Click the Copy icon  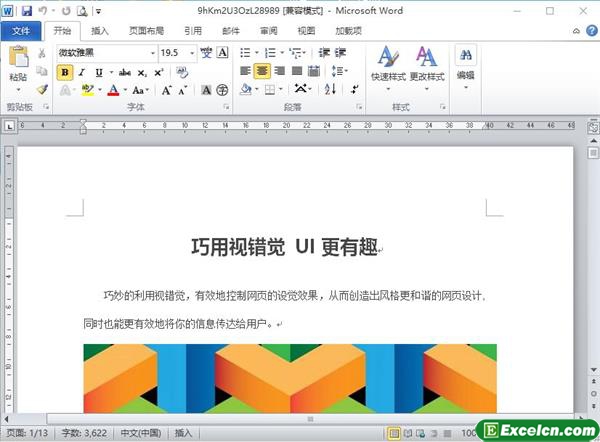point(42,71)
